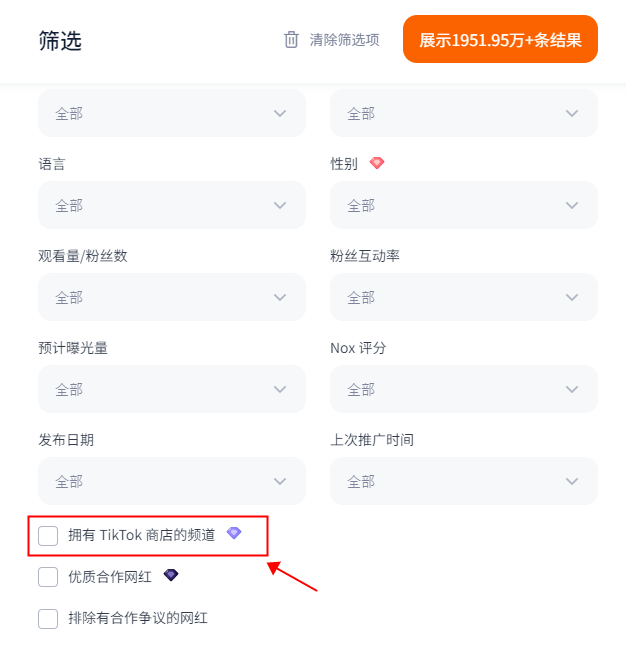Screen dimensions: 626x661
Task: Open the 语言 dropdown
Action: pos(171,205)
